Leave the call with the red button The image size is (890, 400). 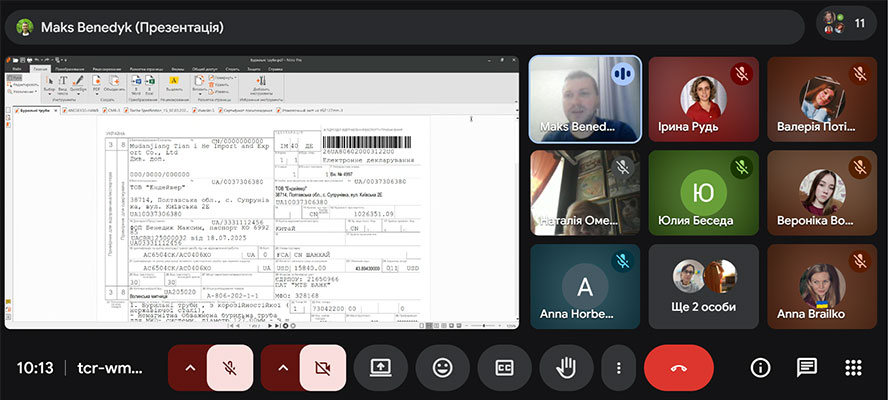click(678, 368)
